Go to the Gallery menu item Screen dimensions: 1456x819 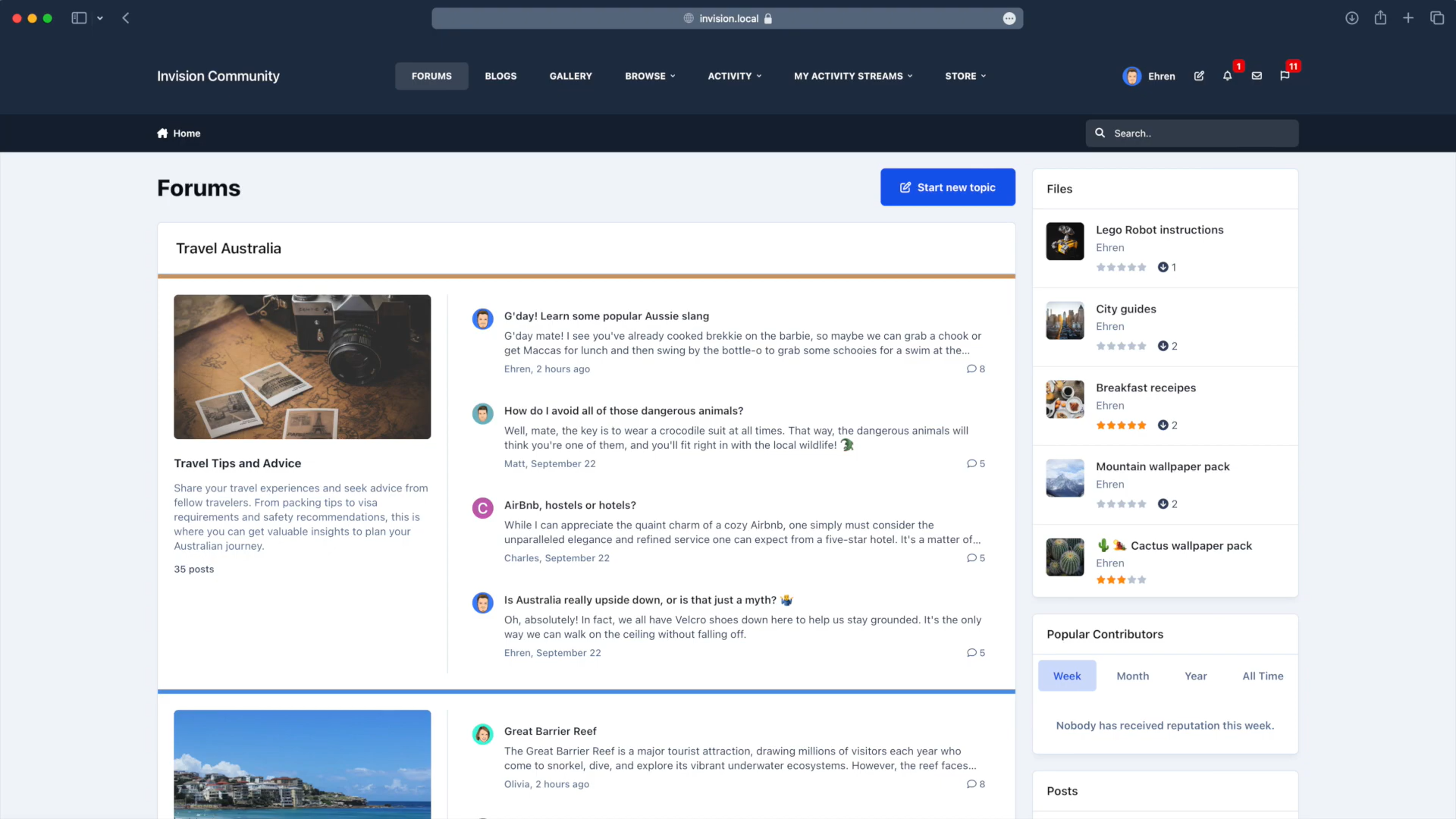pyautogui.click(x=570, y=76)
